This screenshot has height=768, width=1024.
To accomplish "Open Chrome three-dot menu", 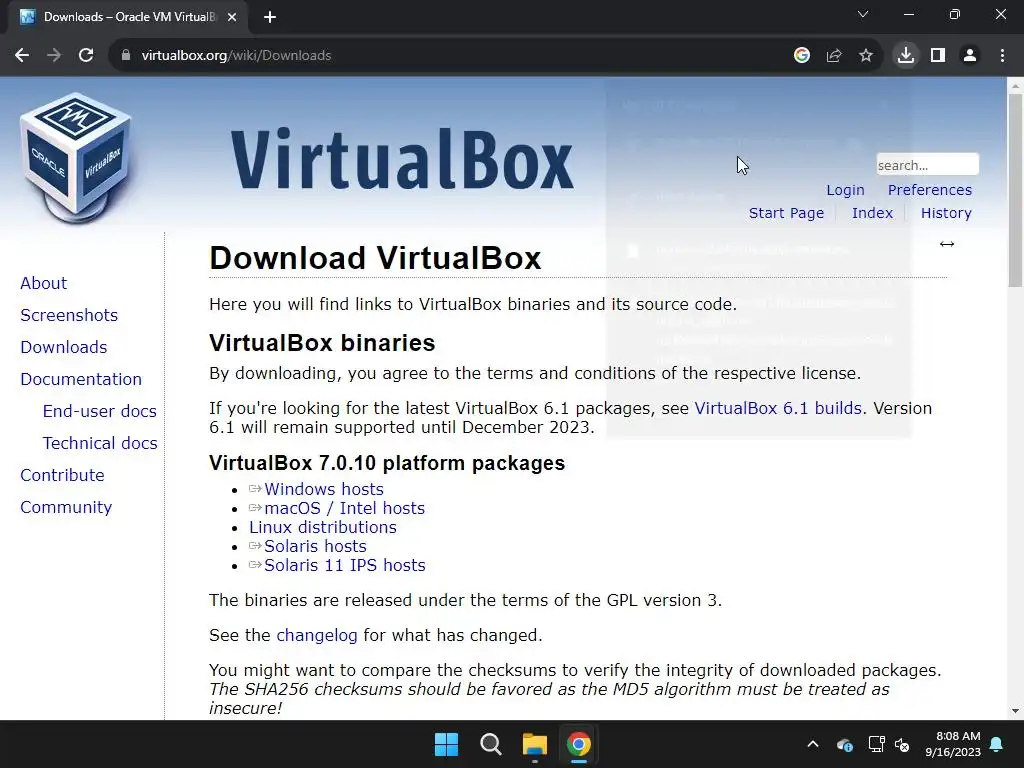I will pos(1002,56).
